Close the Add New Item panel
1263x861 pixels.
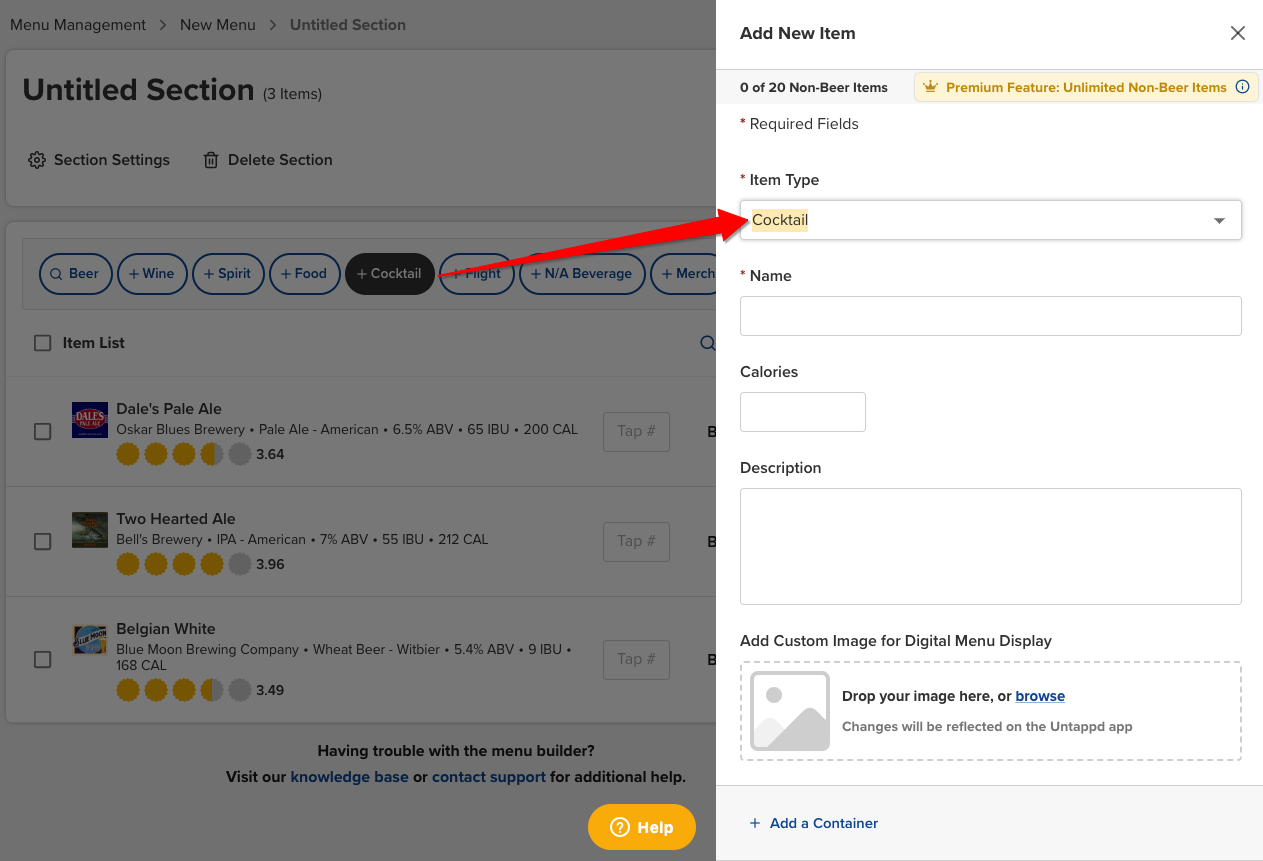(x=1238, y=33)
